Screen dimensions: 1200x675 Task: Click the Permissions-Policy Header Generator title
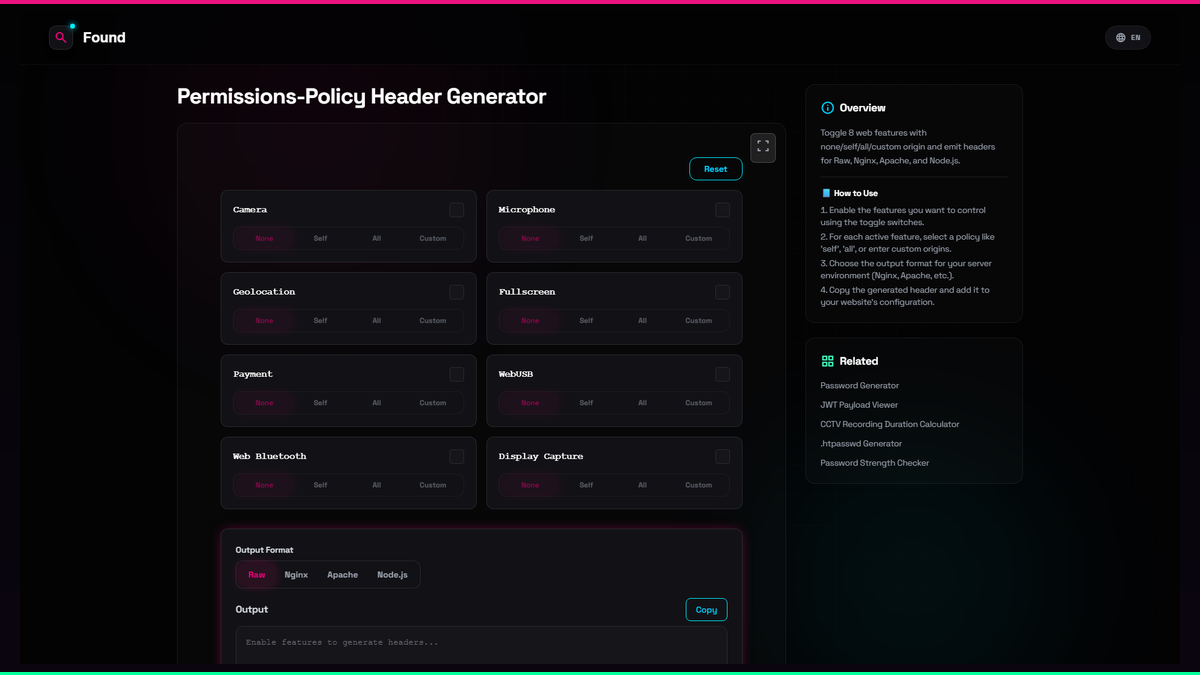coord(362,97)
